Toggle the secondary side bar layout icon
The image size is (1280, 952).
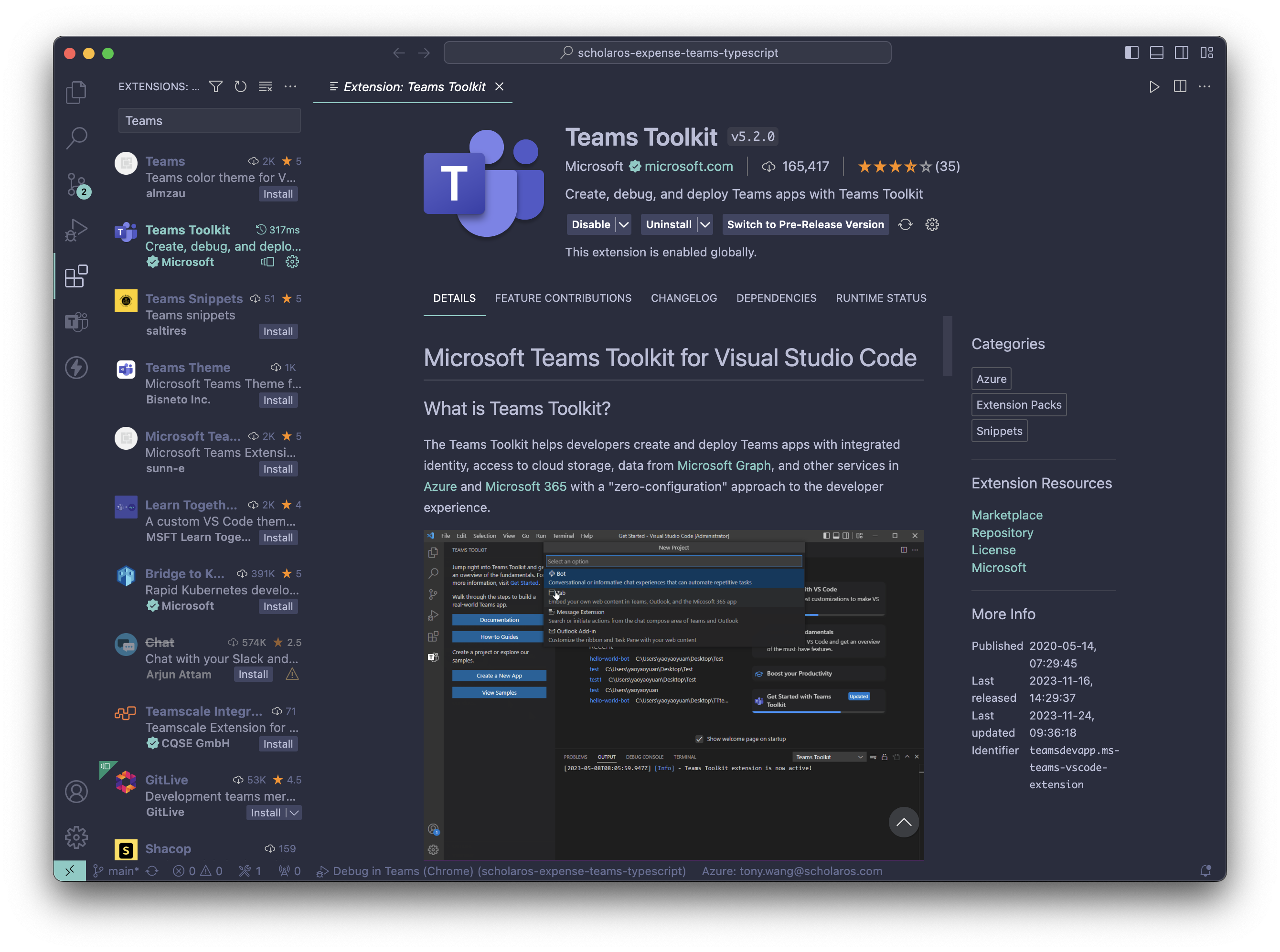point(1182,53)
